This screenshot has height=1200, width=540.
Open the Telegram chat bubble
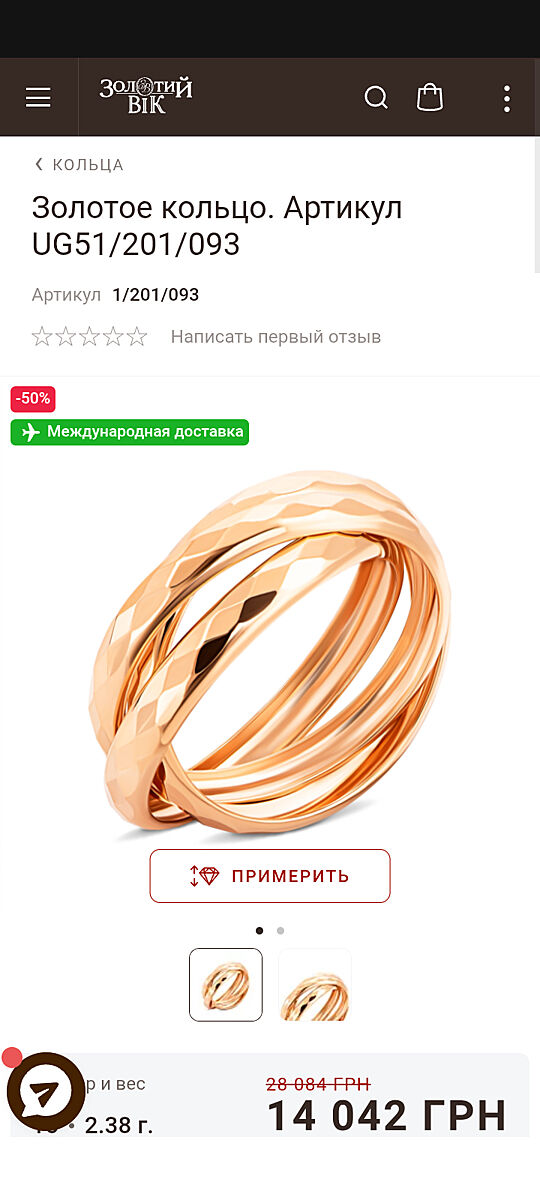(x=46, y=1092)
